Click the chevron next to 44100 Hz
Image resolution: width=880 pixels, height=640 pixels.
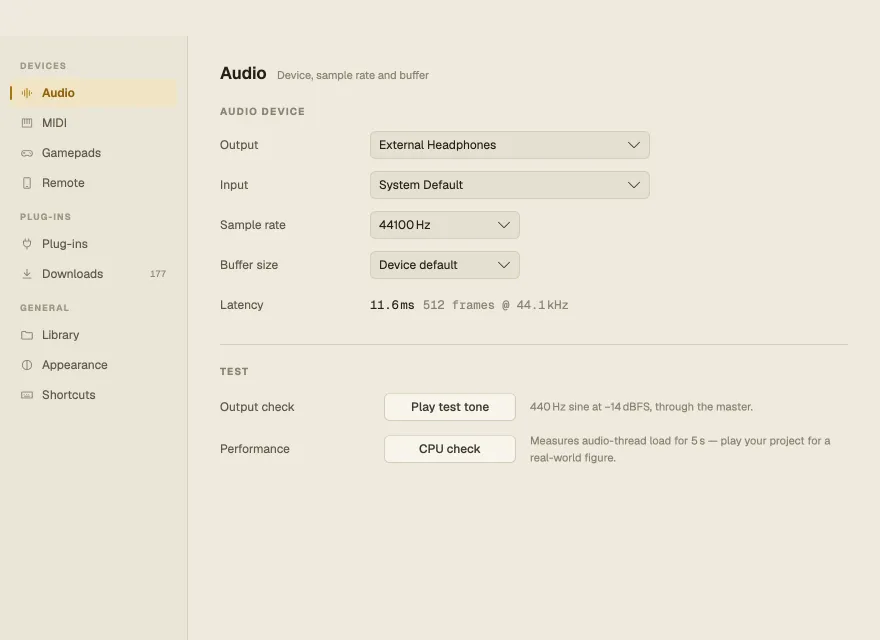tap(503, 225)
